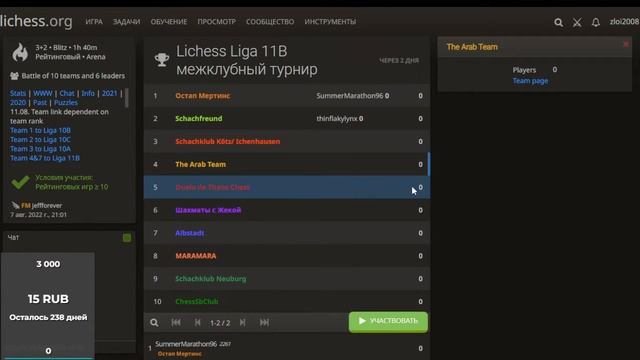Open the notifications bell
The width and height of the screenshot is (640, 360).
596,22
